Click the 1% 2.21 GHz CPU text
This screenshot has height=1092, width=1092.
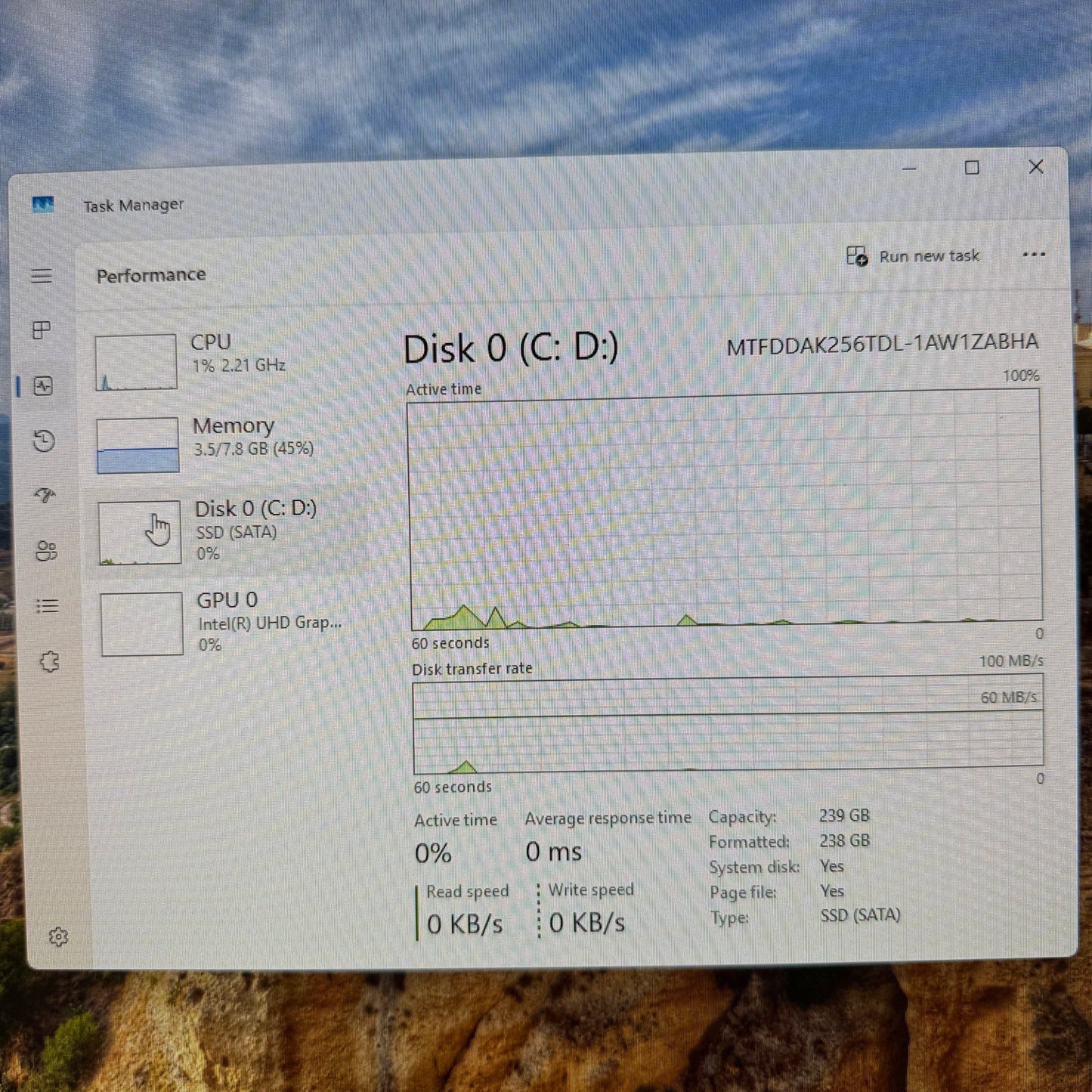[x=239, y=366]
